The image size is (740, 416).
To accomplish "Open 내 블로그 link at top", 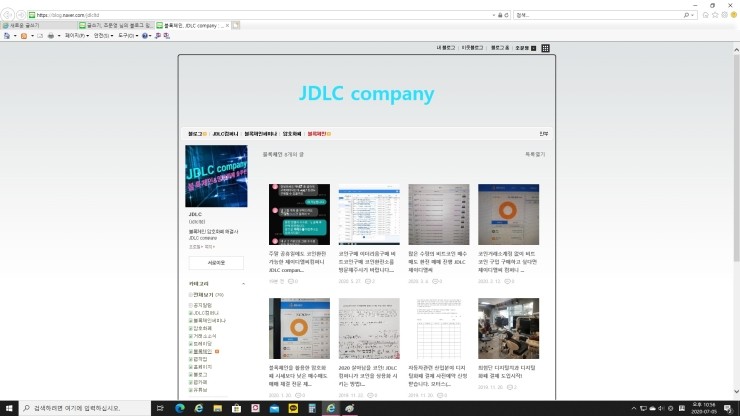I will (x=446, y=48).
